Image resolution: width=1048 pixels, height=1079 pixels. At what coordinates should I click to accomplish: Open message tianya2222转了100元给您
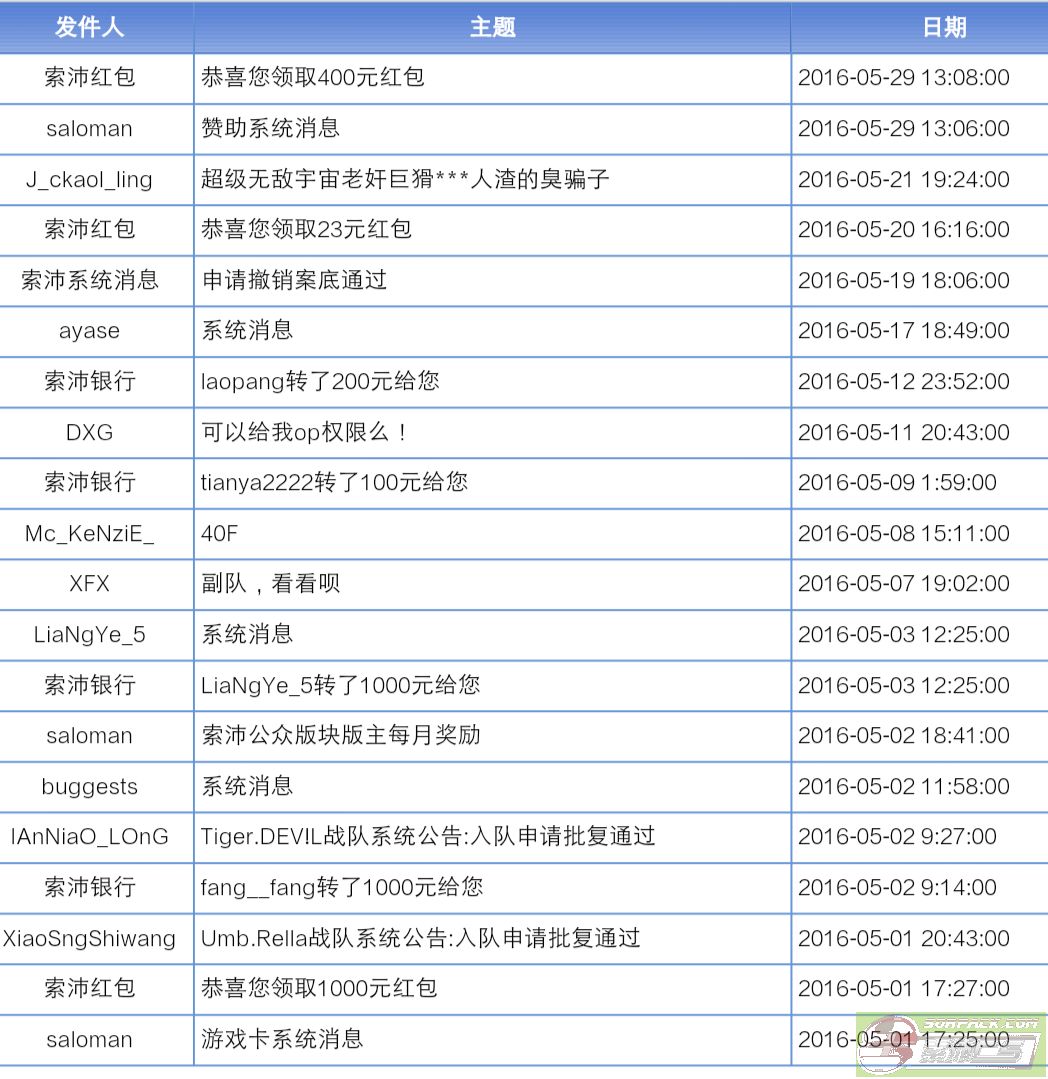click(334, 482)
